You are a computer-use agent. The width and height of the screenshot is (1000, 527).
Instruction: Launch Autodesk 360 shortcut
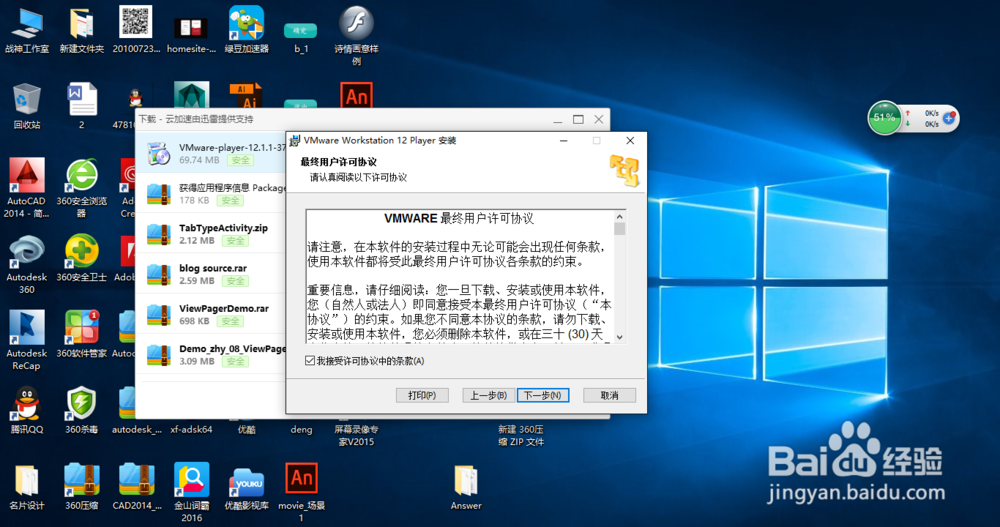click(x=27, y=264)
